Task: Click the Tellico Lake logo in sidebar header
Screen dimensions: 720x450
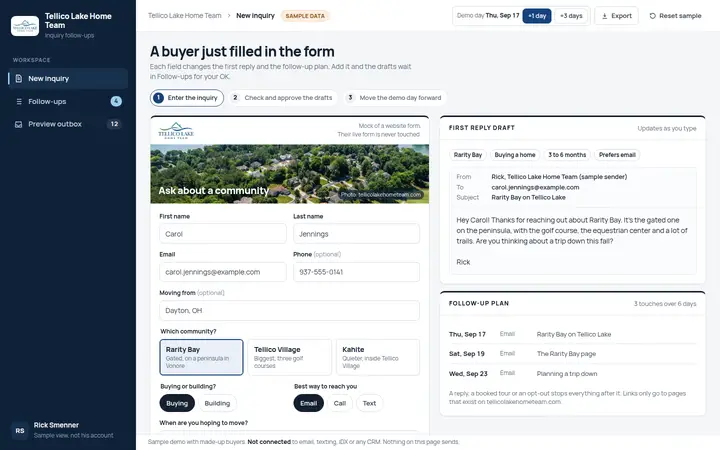Action: click(x=25, y=26)
